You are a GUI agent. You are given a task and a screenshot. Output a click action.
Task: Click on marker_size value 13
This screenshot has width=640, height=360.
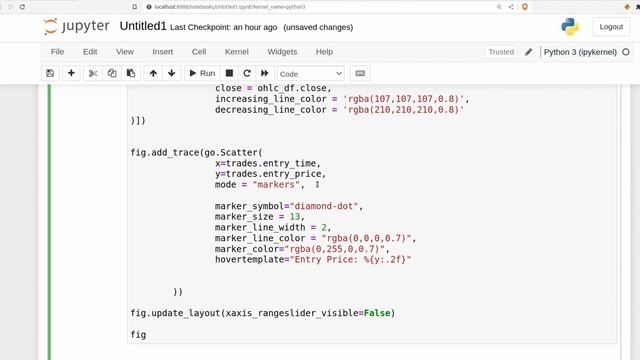[x=295, y=217]
